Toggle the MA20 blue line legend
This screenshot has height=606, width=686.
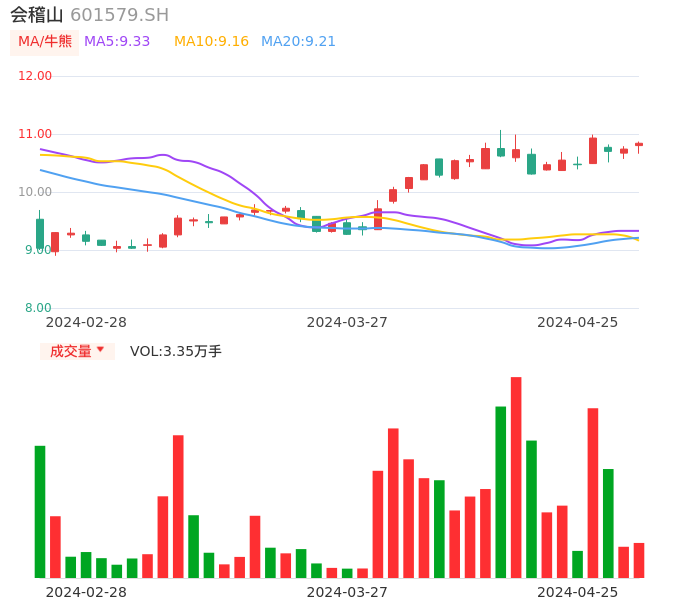pyautogui.click(x=298, y=42)
